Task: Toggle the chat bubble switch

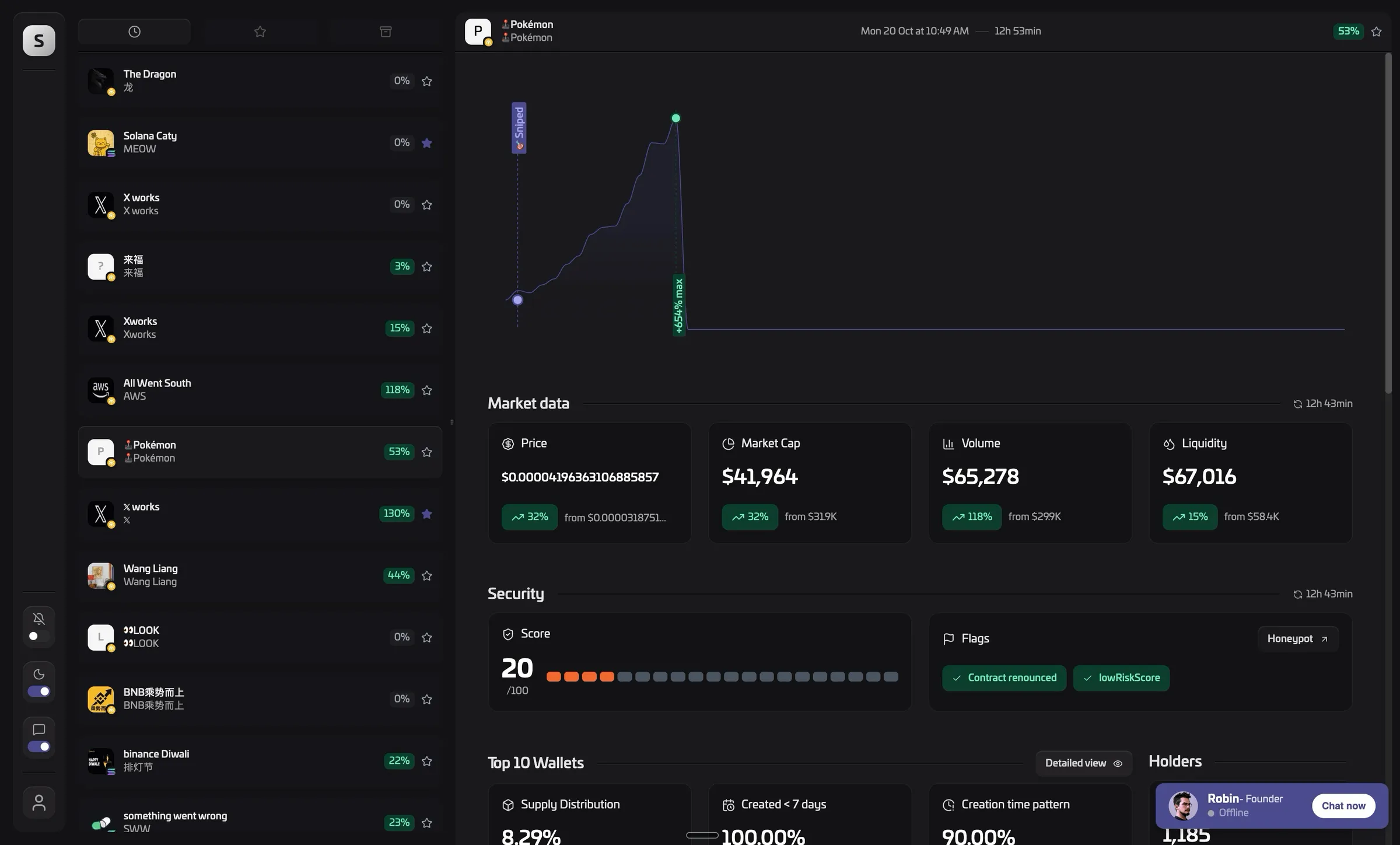Action: 38,746
